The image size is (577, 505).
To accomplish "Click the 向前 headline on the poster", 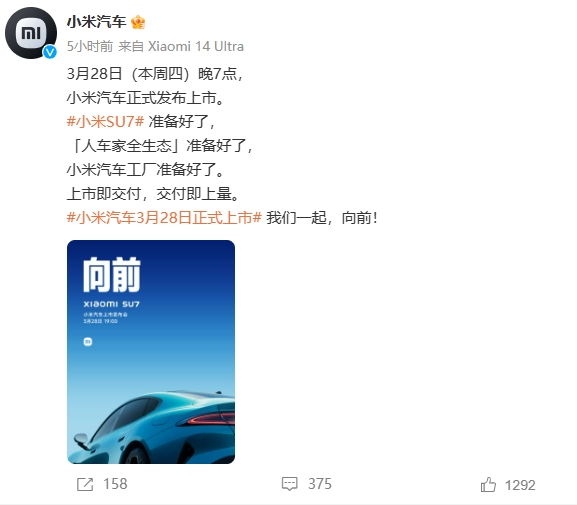I will coord(112,275).
